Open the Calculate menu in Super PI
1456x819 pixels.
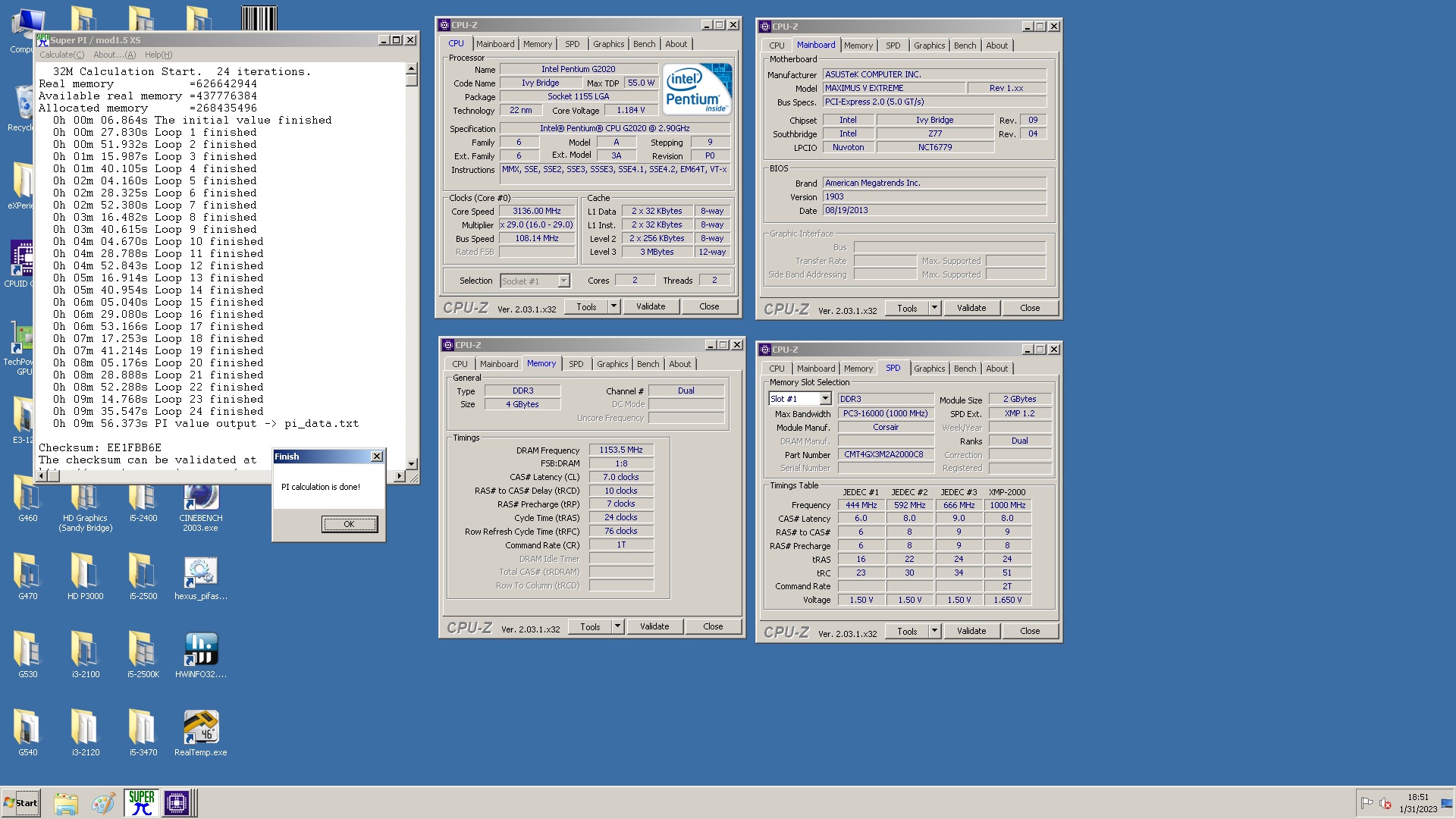click(61, 55)
